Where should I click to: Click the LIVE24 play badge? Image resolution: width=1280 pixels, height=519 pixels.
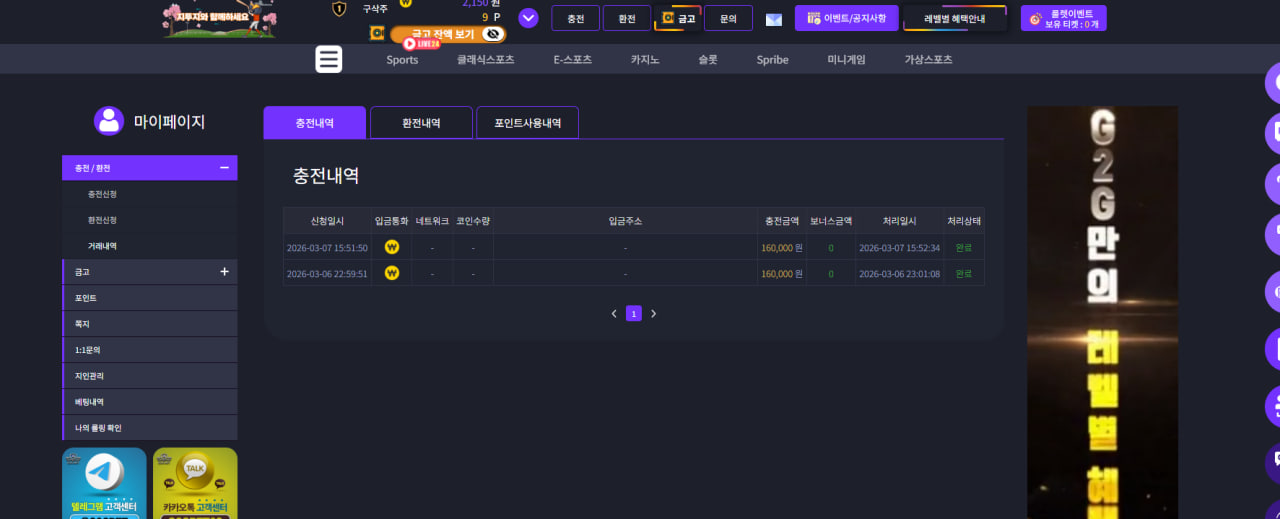click(422, 44)
